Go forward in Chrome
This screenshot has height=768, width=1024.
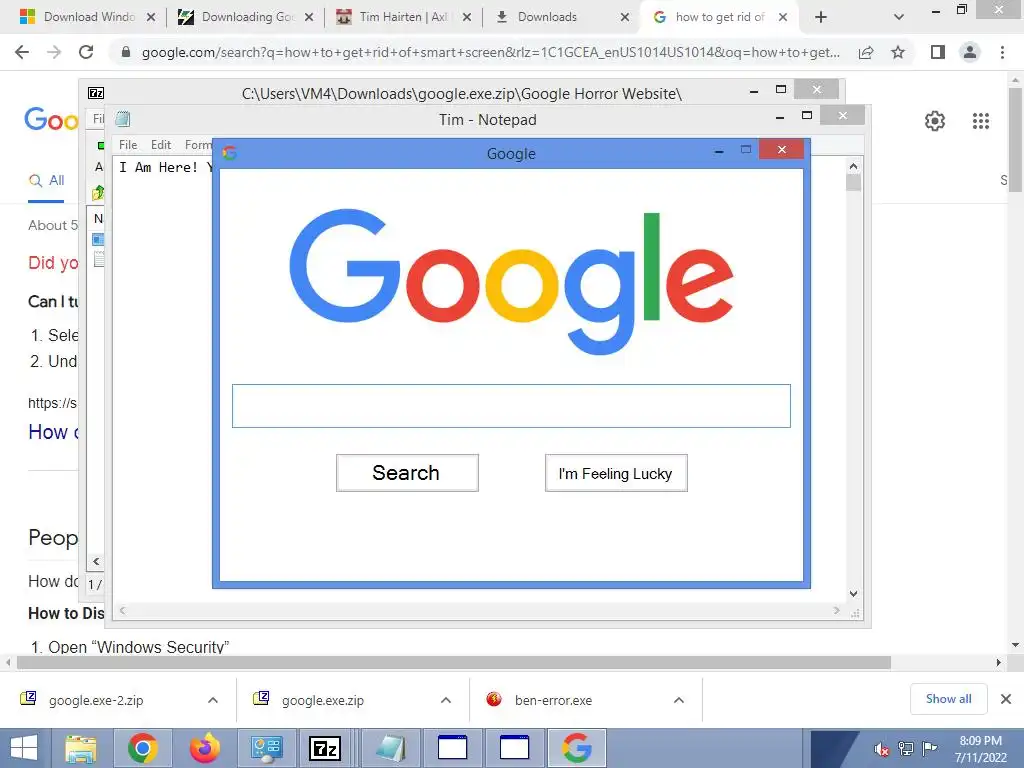[x=54, y=52]
